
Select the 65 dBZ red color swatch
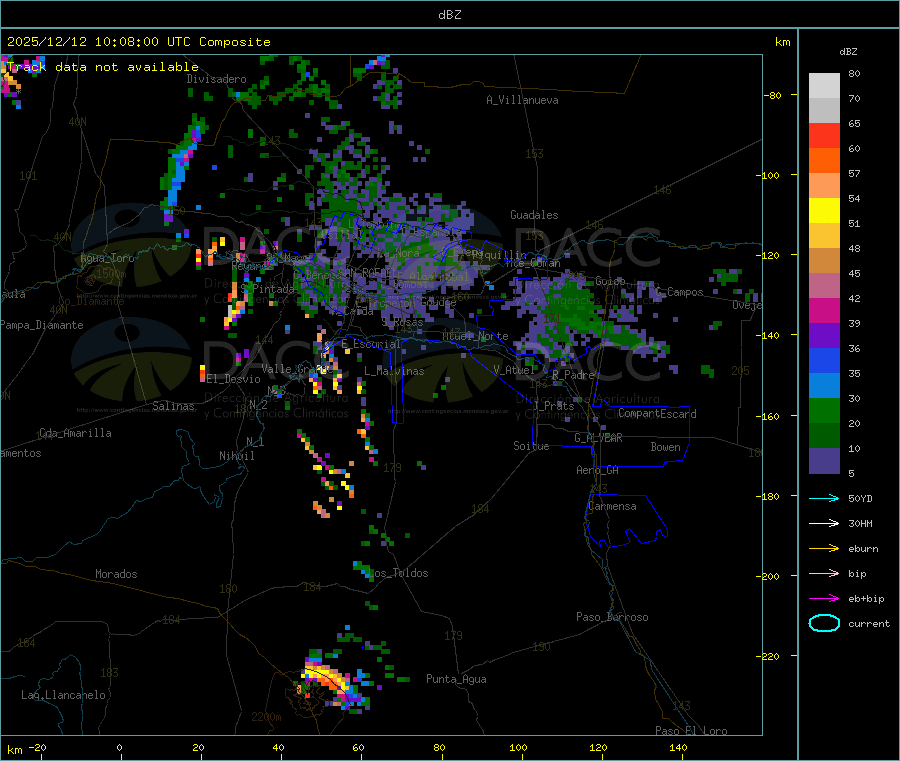coord(824,135)
